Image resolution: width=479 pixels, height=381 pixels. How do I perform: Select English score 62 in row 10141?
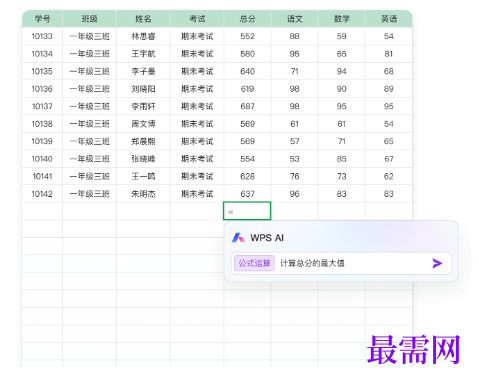[389, 176]
